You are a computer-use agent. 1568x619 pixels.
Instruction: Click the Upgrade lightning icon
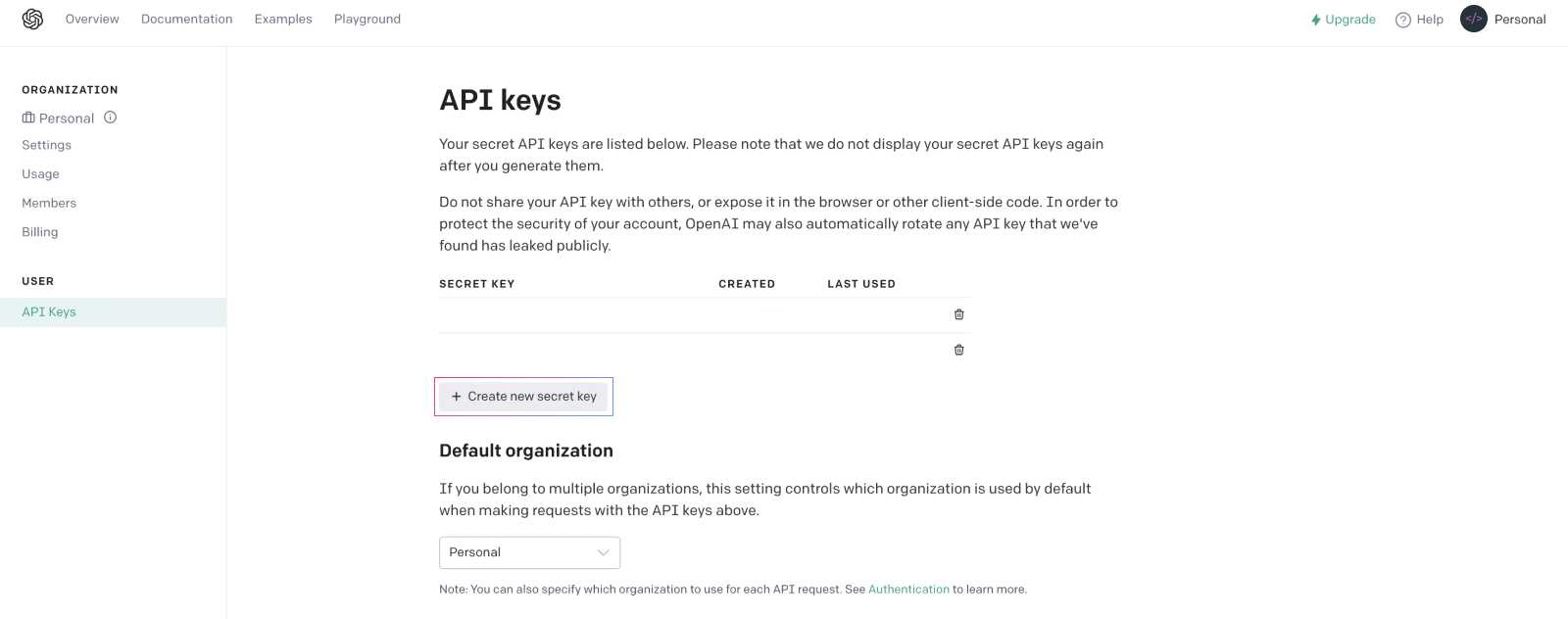[1314, 19]
